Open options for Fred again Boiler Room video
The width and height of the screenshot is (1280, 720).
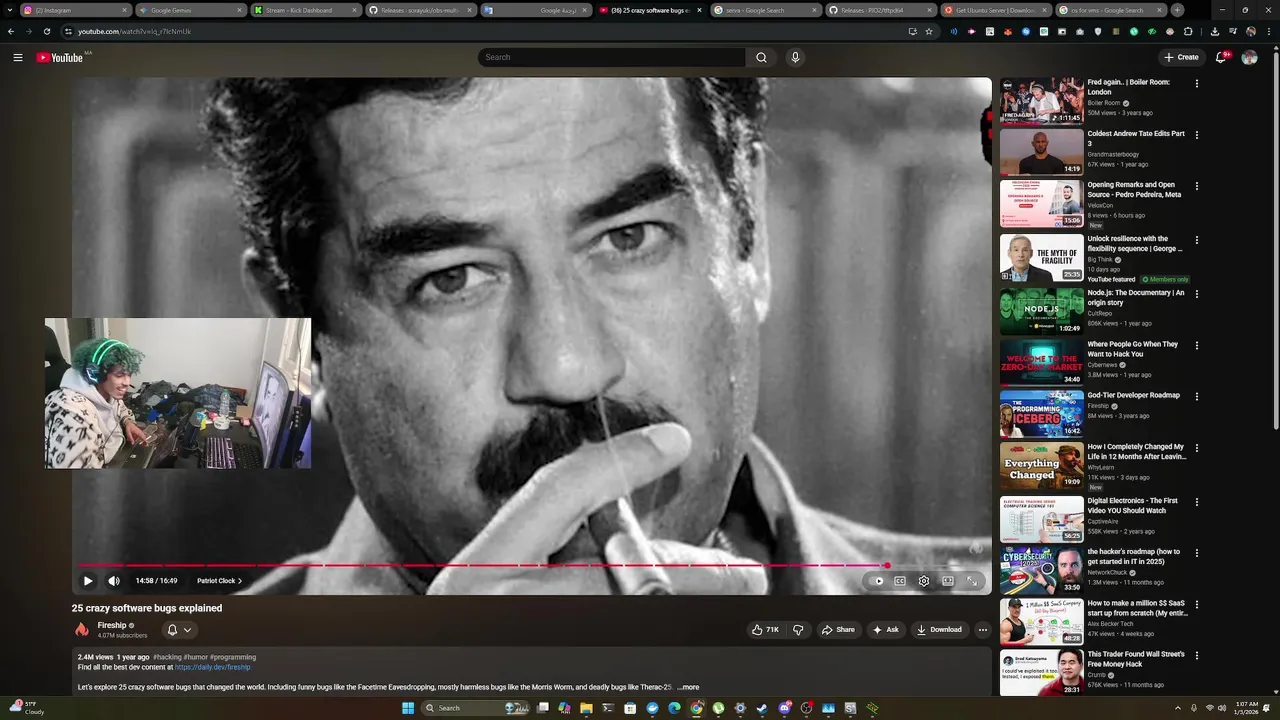click(1196, 84)
